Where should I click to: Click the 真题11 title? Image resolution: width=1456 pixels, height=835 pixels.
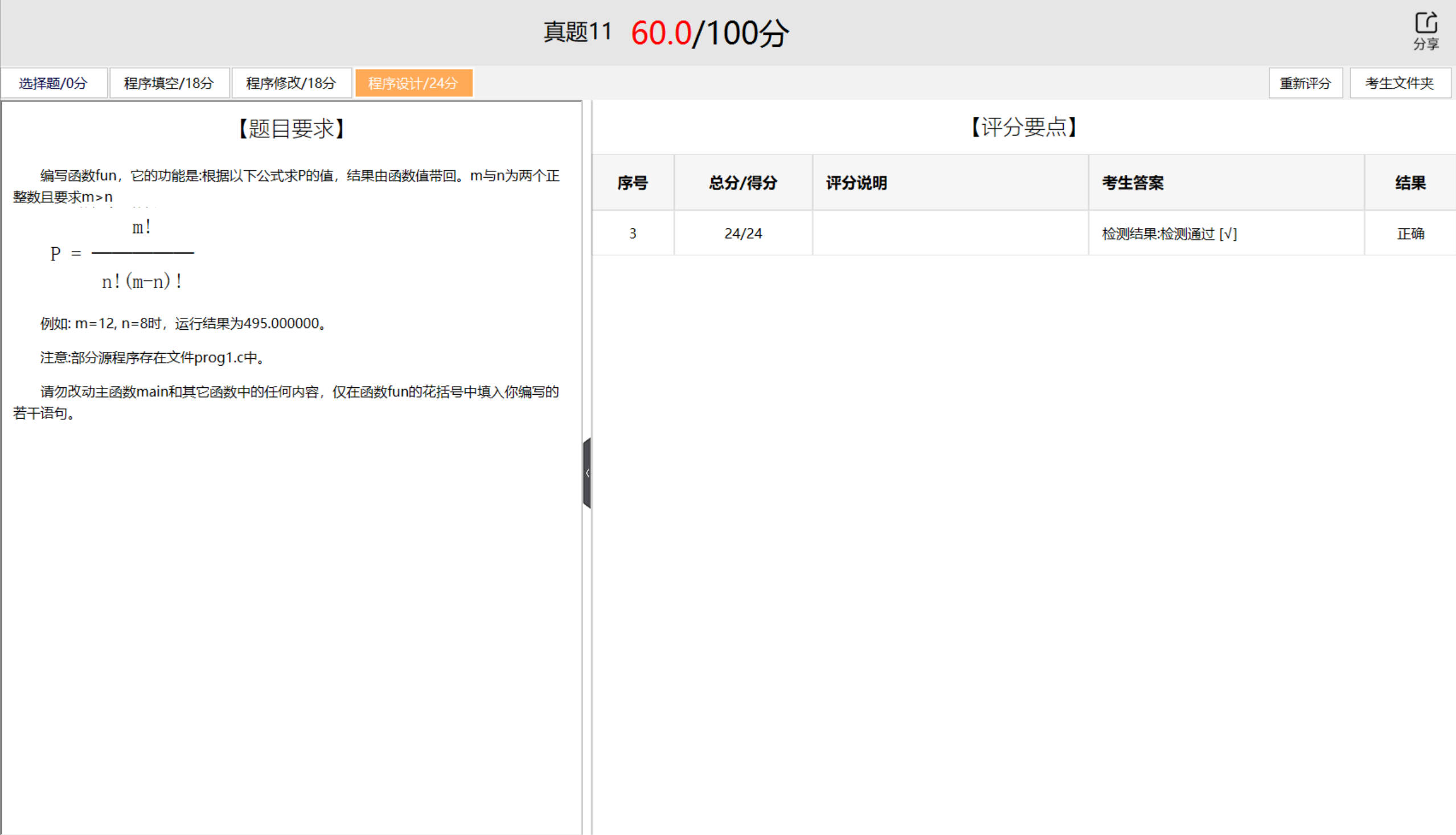[x=578, y=32]
